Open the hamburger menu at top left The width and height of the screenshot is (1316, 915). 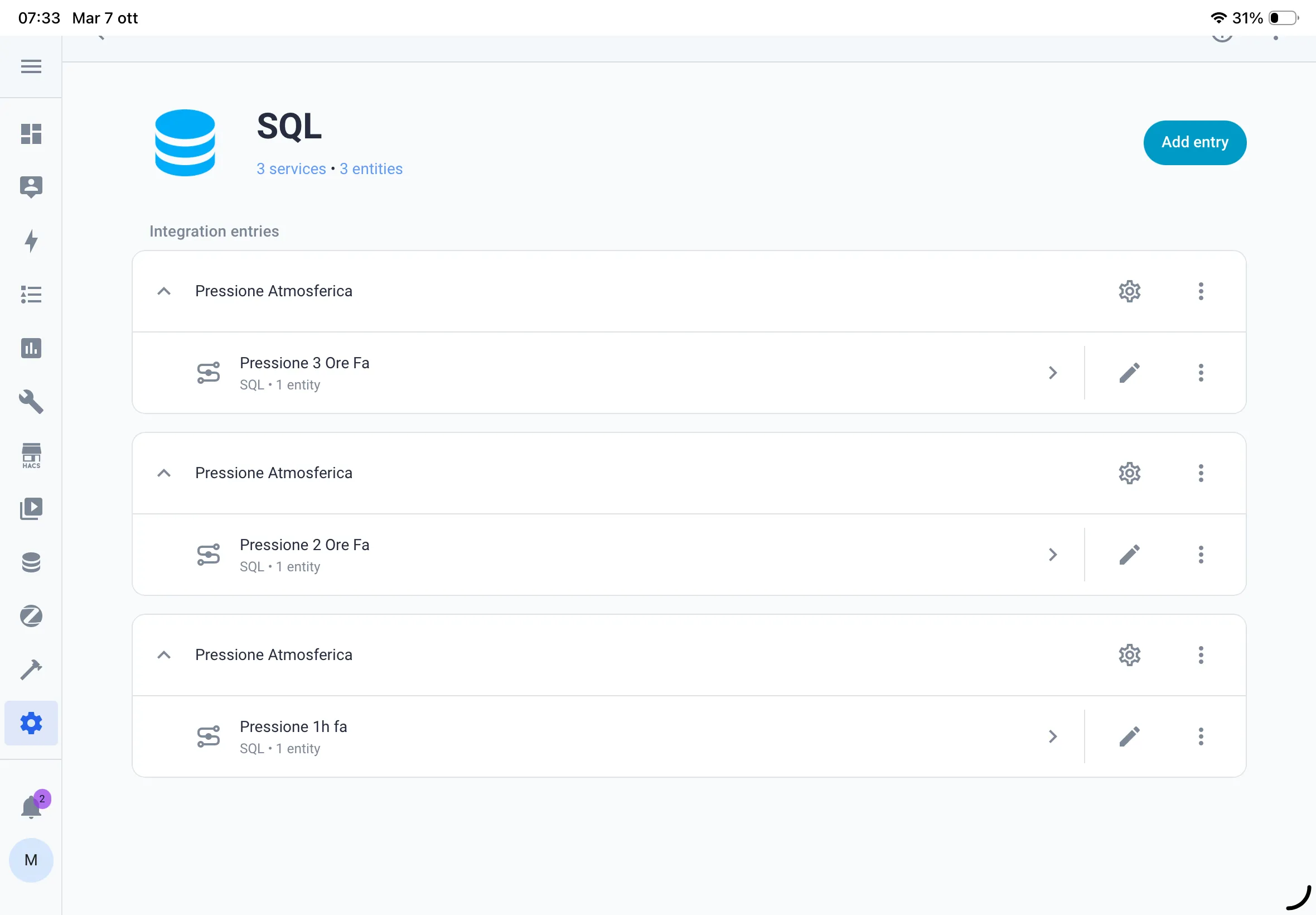coord(30,66)
